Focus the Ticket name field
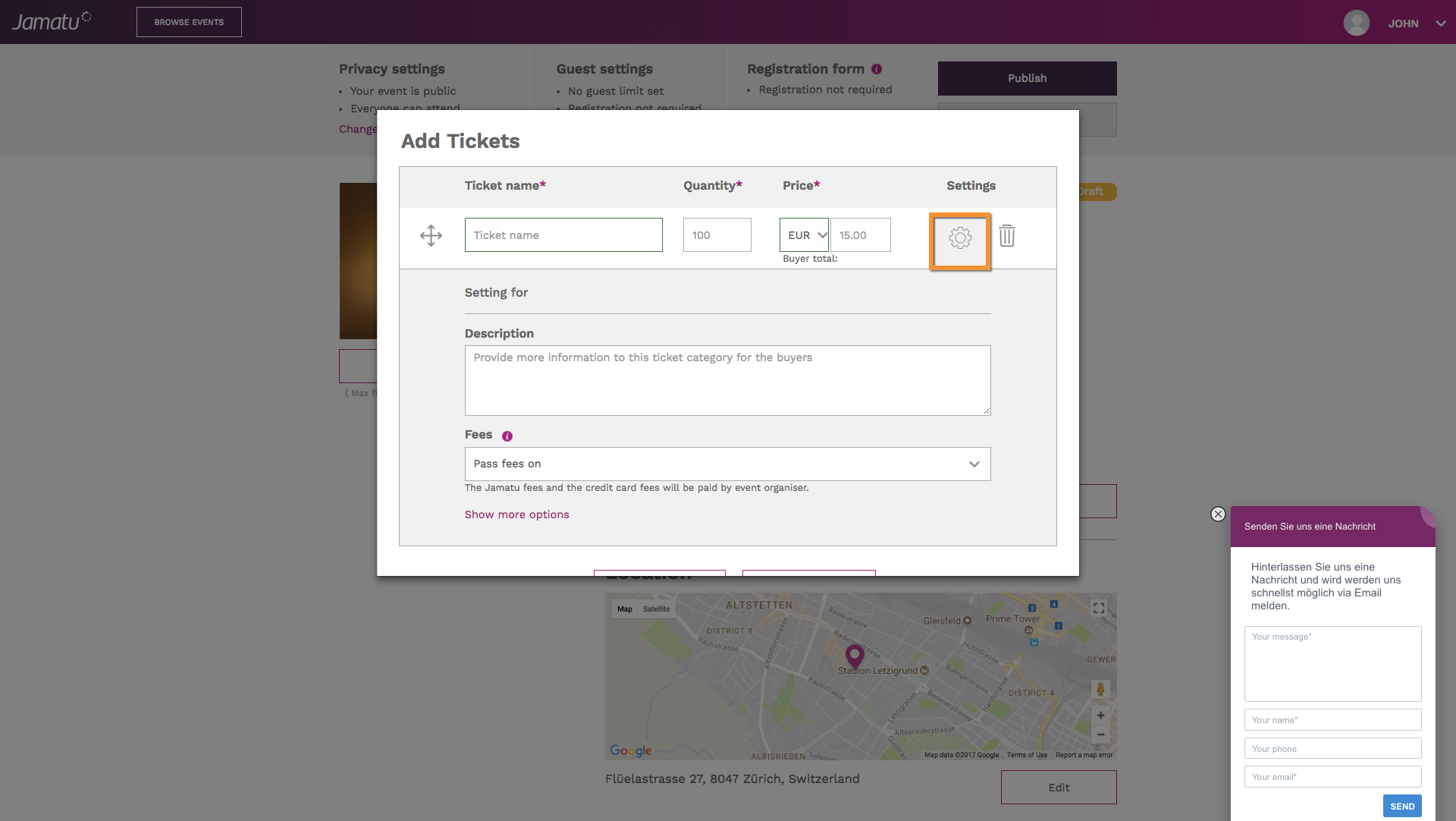The height and width of the screenshot is (821, 1456). pyautogui.click(x=563, y=235)
